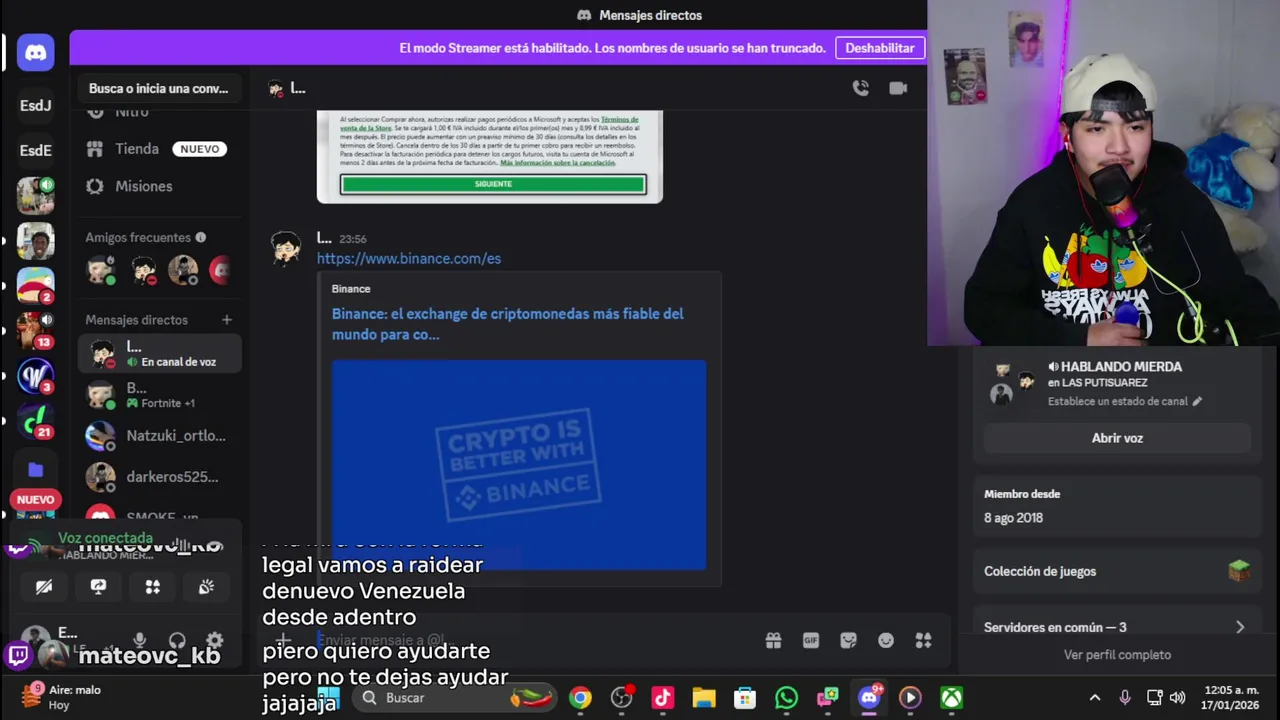The height and width of the screenshot is (720, 1280).
Task: Open apps launcher icon in message bar
Action: [x=923, y=640]
